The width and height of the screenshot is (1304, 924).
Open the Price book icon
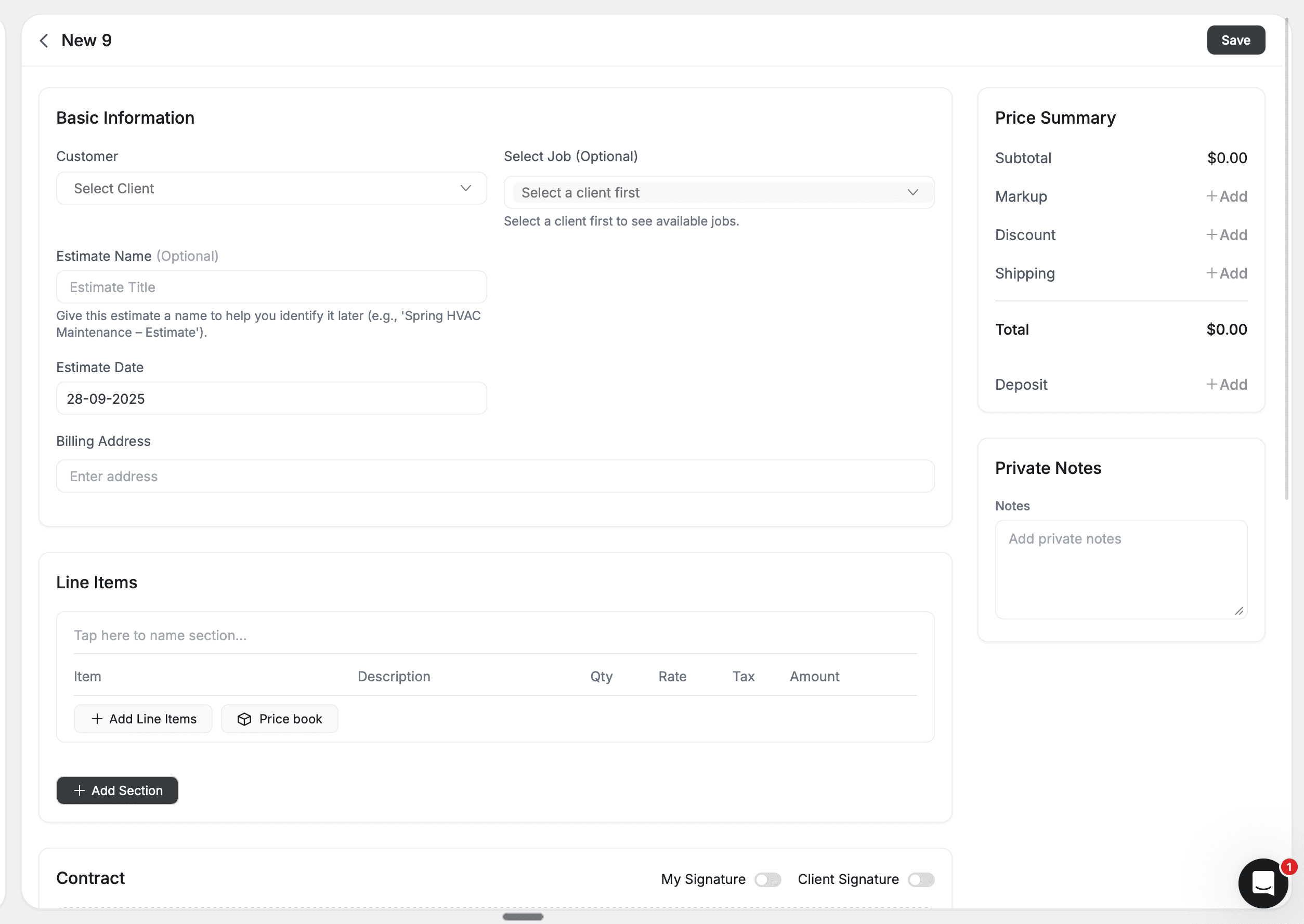point(245,719)
